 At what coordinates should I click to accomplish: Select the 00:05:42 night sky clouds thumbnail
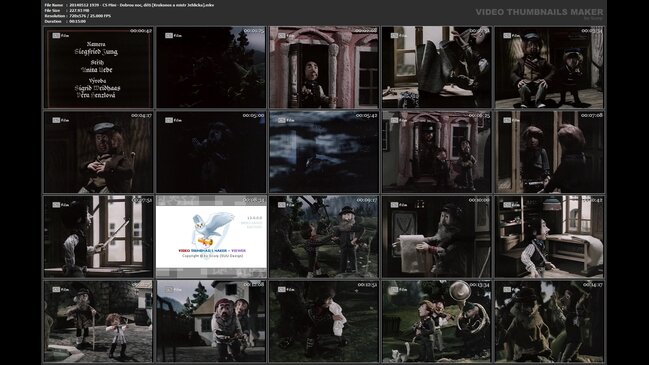coord(324,152)
